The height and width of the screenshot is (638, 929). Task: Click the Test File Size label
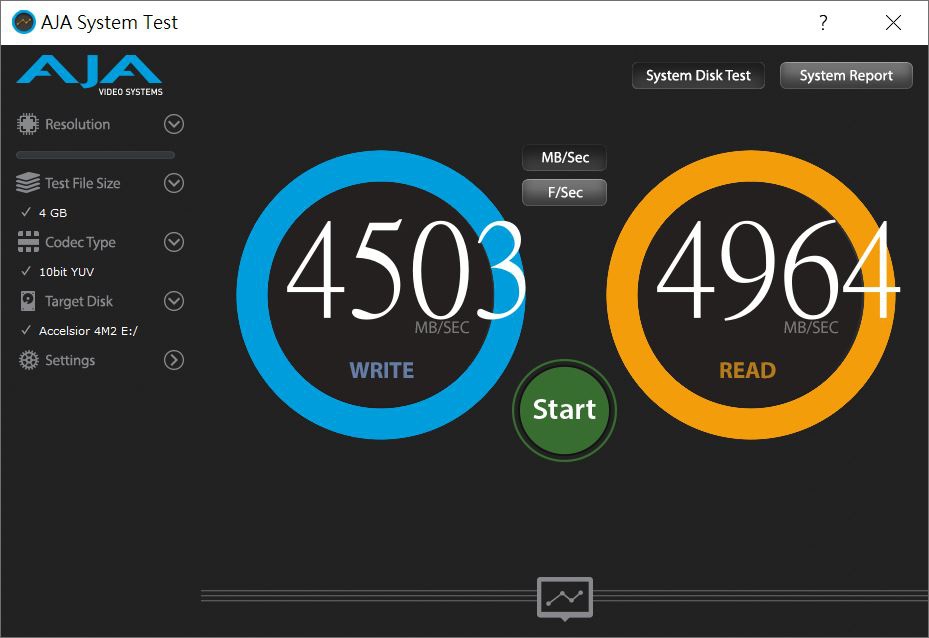[83, 184]
